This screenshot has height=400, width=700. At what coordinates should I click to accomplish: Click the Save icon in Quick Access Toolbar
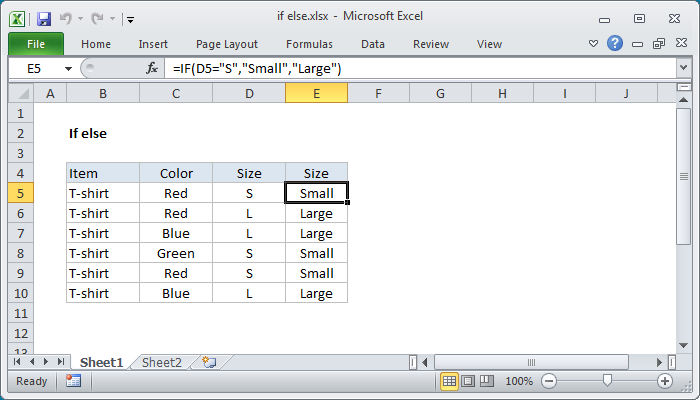[43, 18]
